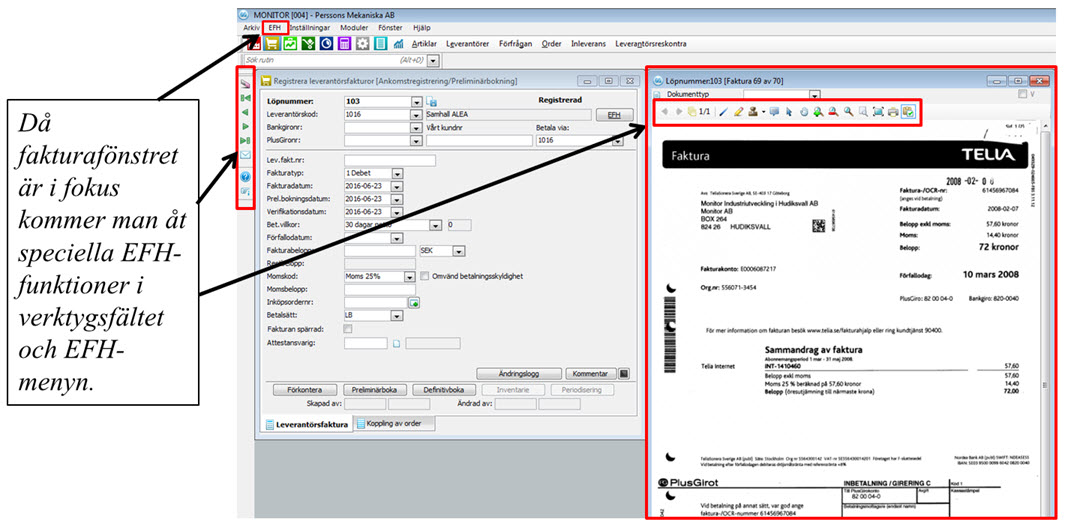The image size is (1065, 528).
Task: Open the gear settings module icon
Action: (363, 43)
